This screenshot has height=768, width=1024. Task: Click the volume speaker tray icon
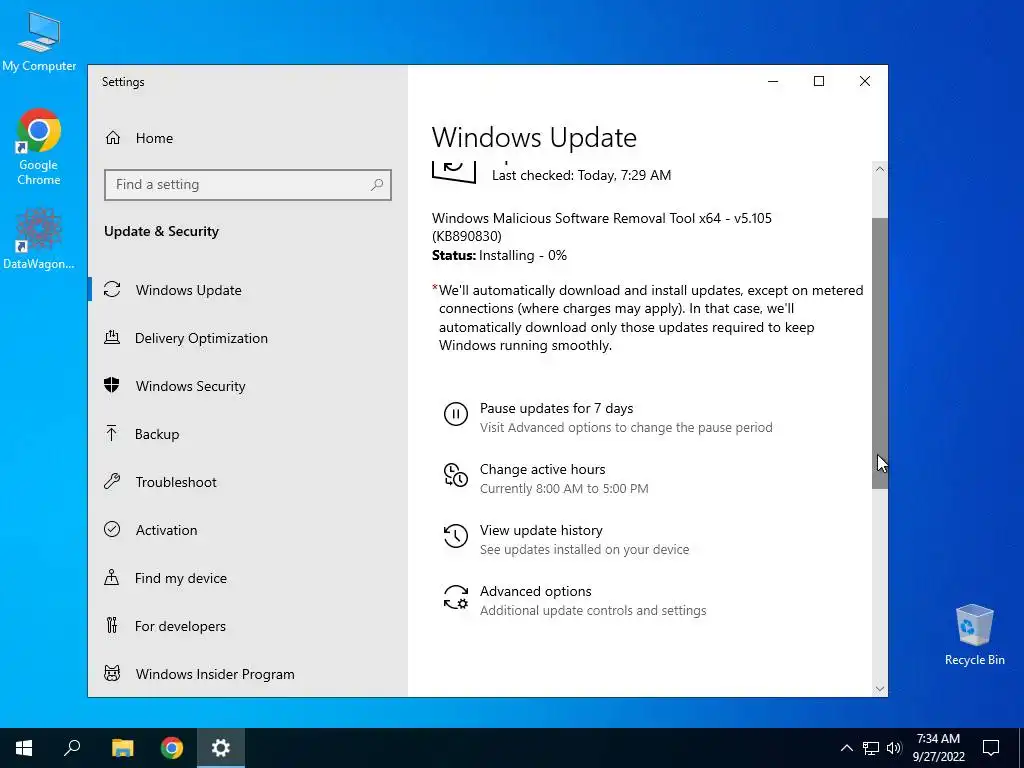pos(894,748)
